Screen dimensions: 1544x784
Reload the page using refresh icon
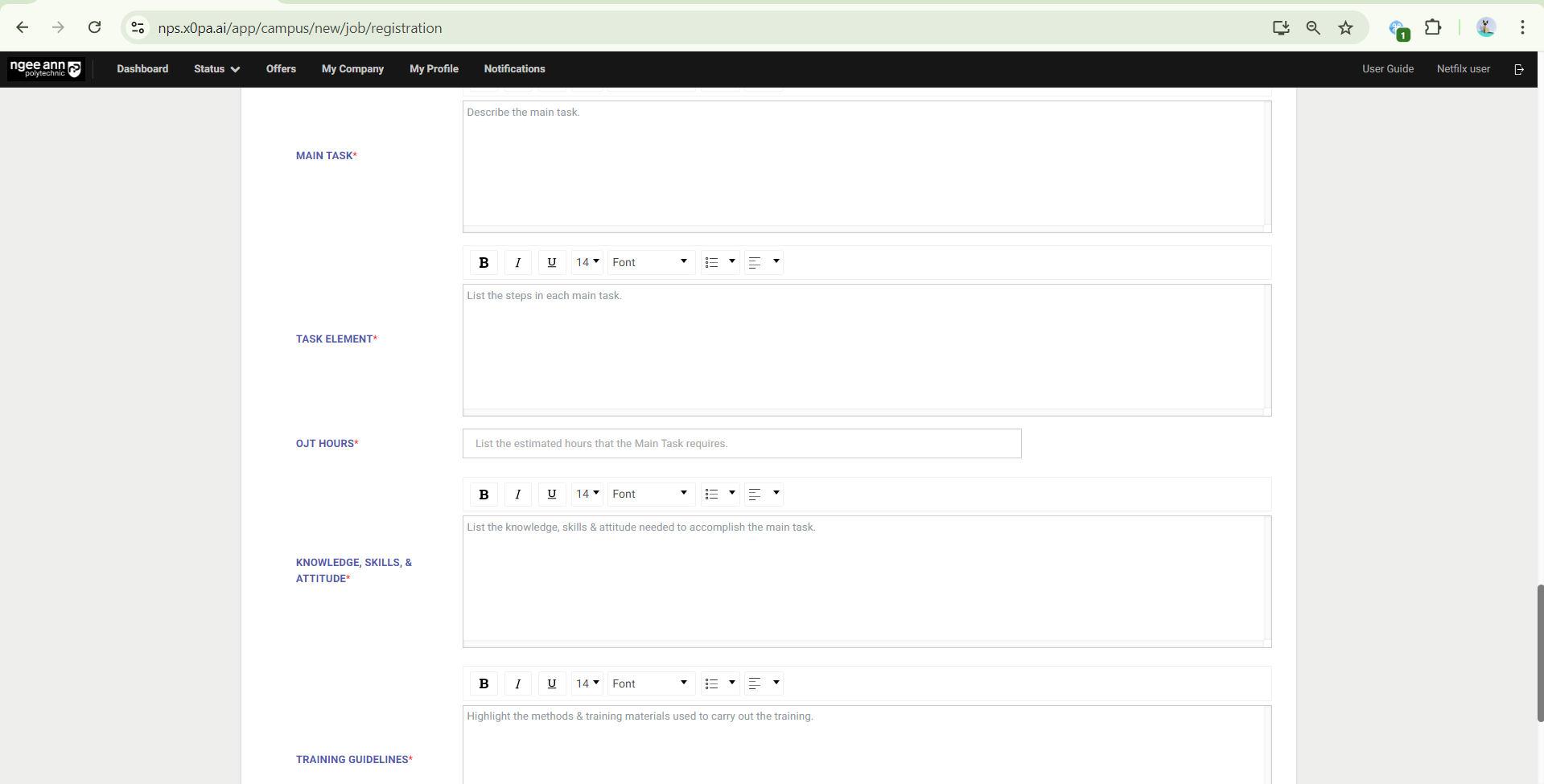[x=95, y=28]
